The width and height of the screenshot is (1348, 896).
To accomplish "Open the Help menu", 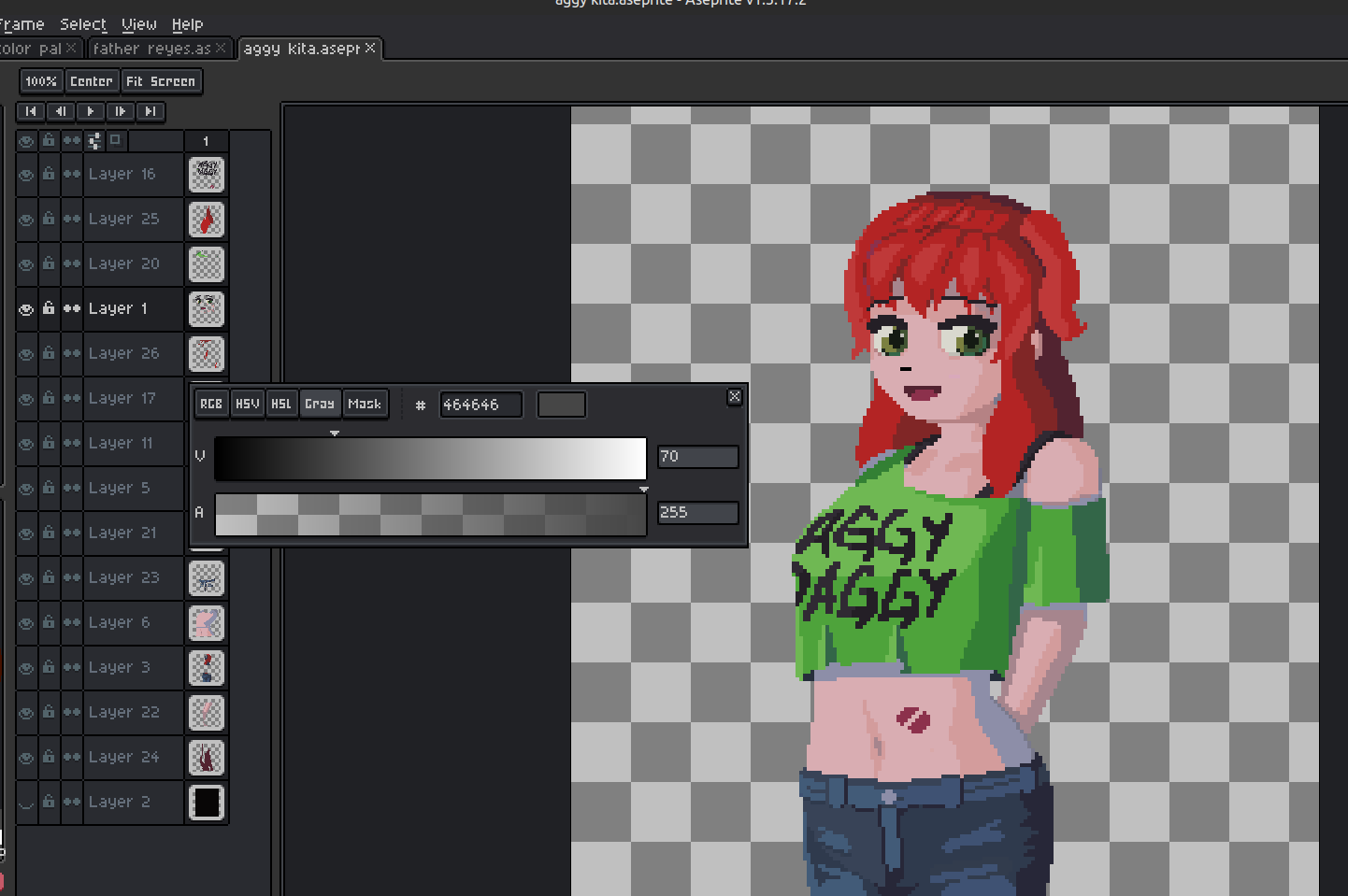I will tap(187, 24).
